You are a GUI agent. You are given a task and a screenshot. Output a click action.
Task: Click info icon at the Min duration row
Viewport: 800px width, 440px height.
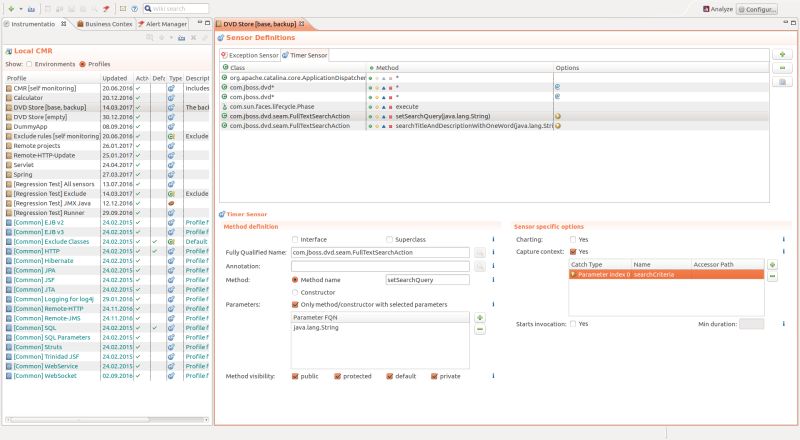click(784, 324)
